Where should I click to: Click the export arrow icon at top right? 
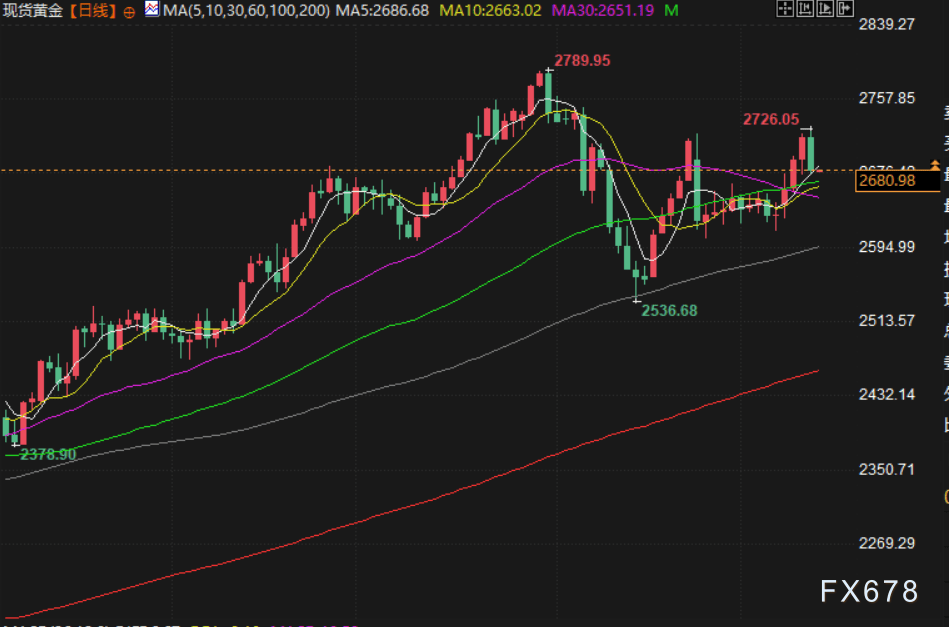845,8
